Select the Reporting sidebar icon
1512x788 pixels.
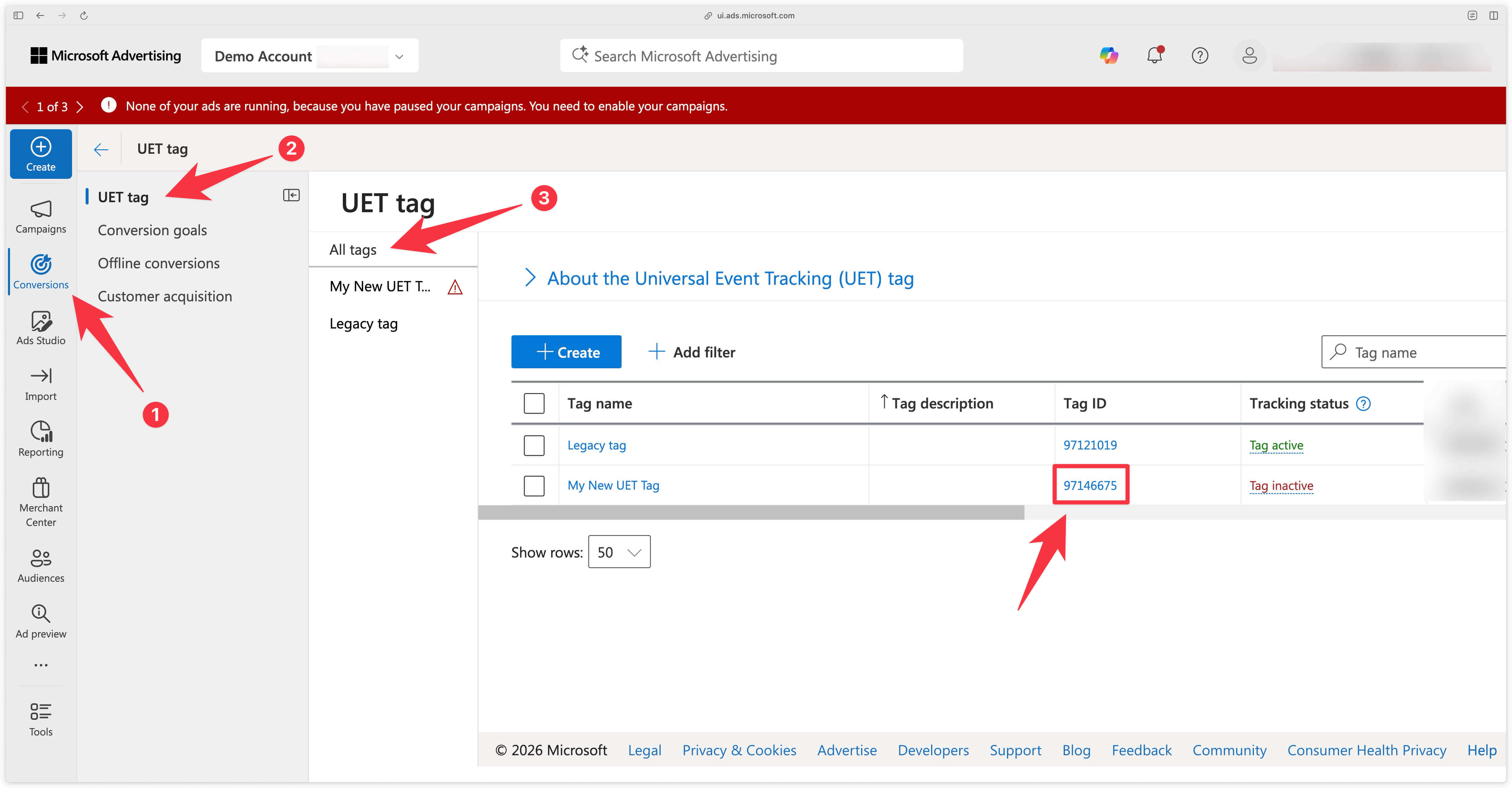click(x=40, y=438)
